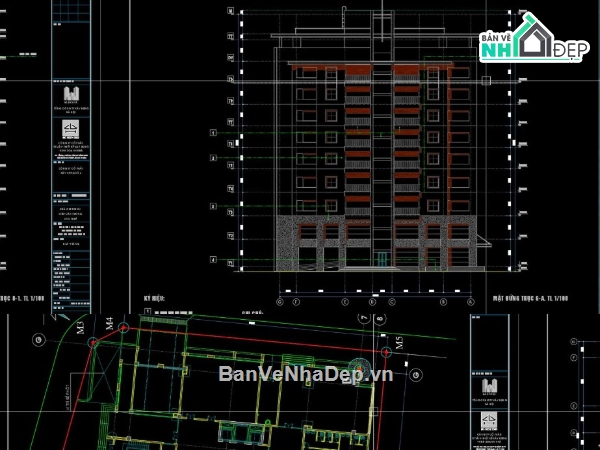
Task: Click the elevation title ending "TL 1/100"
Action: pyautogui.click(x=530, y=298)
